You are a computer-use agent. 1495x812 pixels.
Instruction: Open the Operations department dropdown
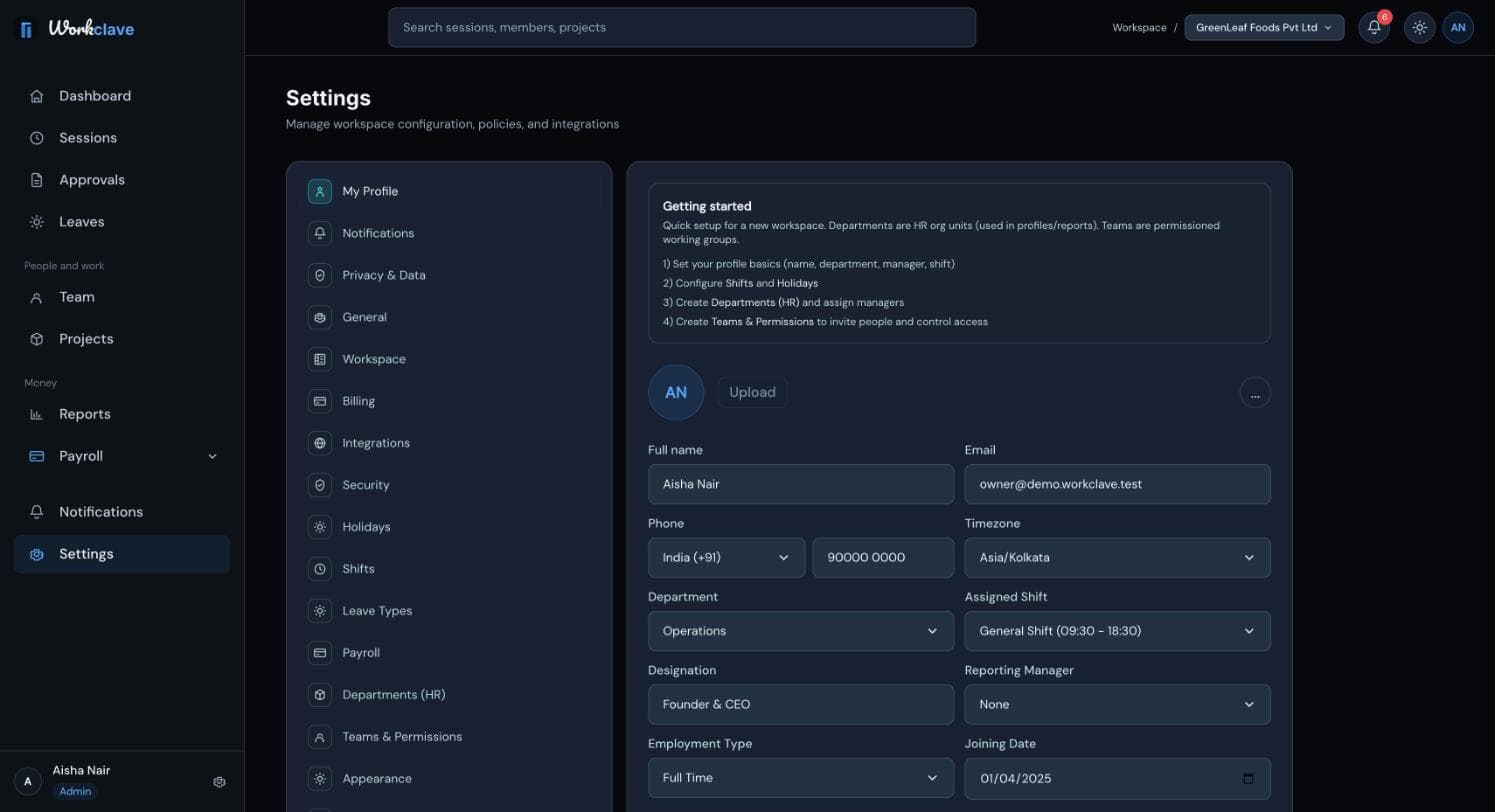(x=800, y=631)
